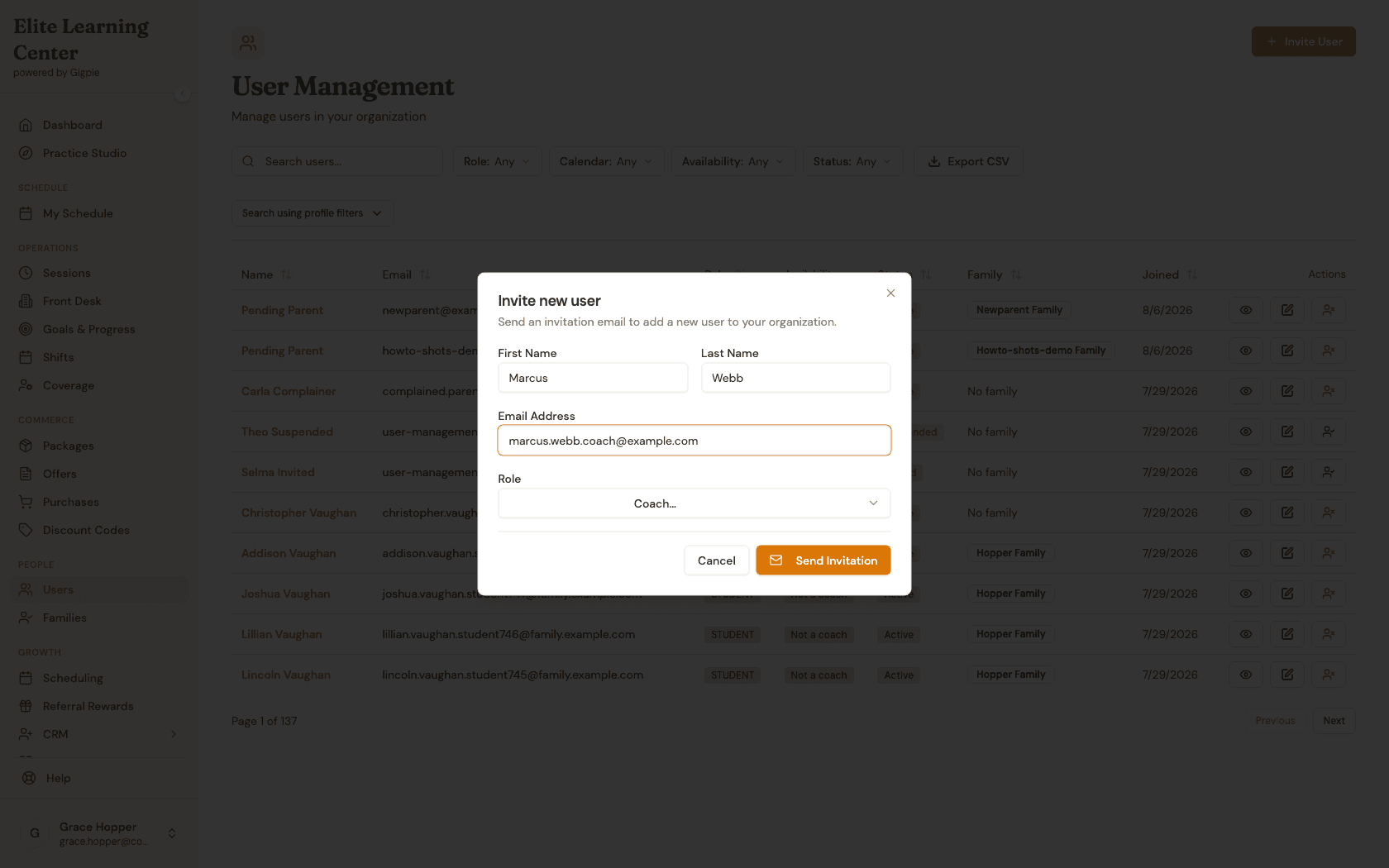The height and width of the screenshot is (868, 1389).
Task: Click the Users icon in sidebar
Action: (x=26, y=589)
